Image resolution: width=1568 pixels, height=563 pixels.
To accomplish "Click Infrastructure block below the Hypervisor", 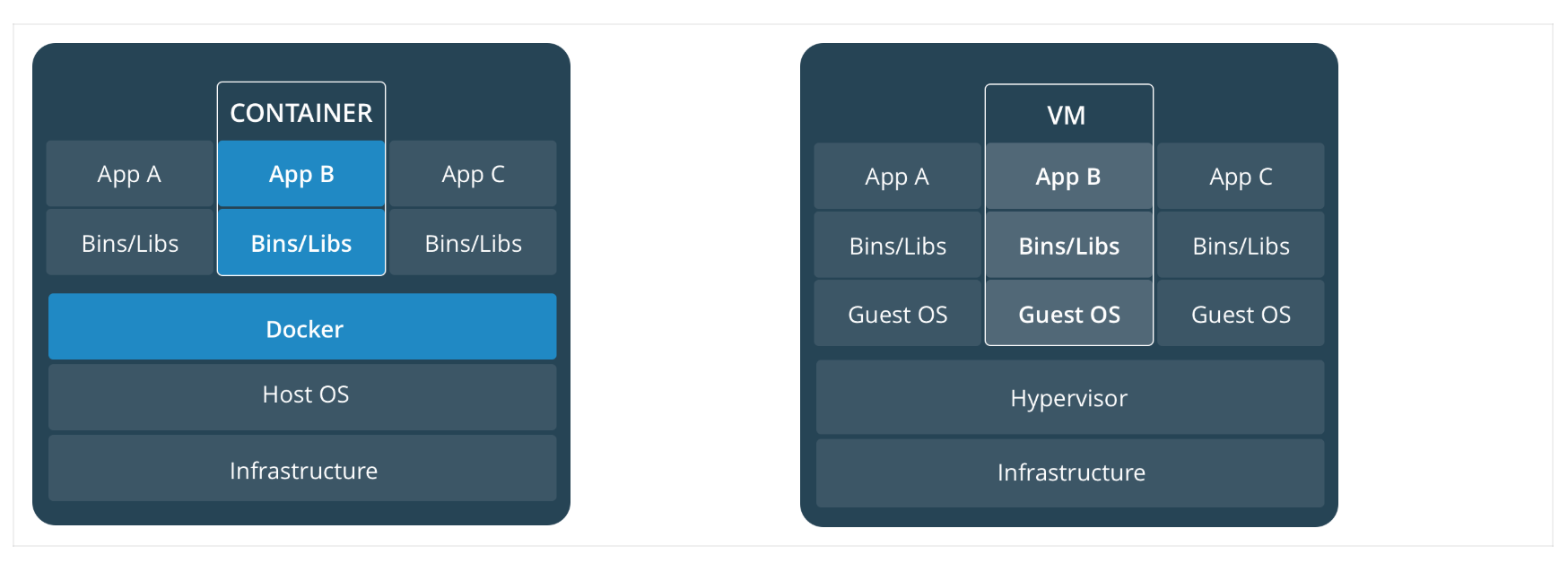I will click(1069, 472).
